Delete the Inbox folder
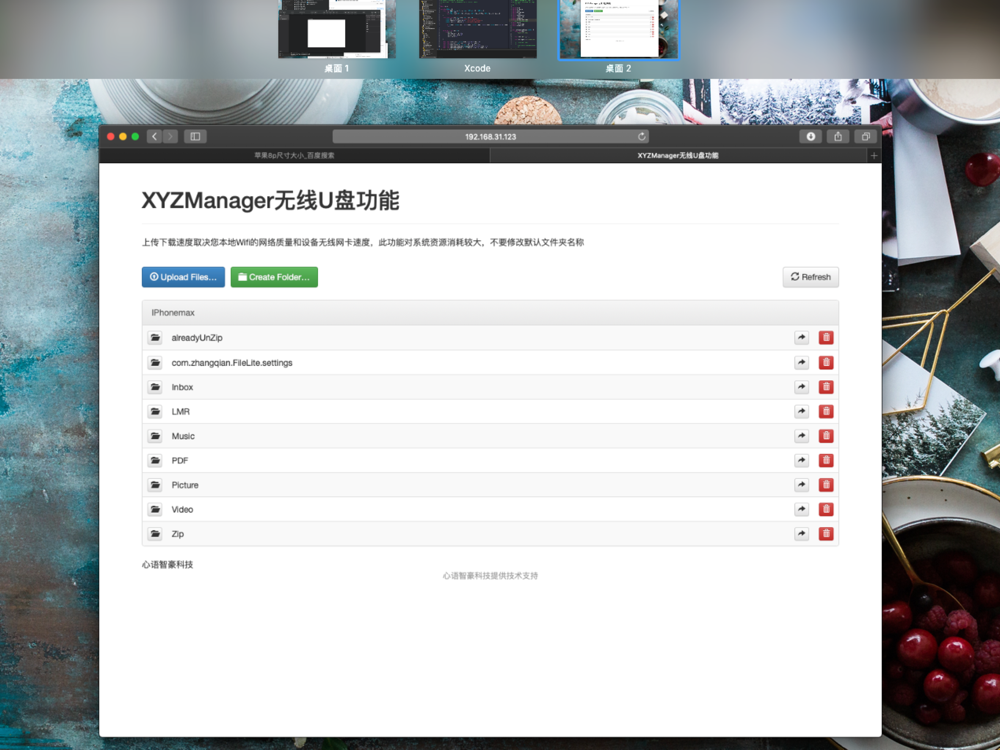This screenshot has height=750, width=1000. (826, 386)
